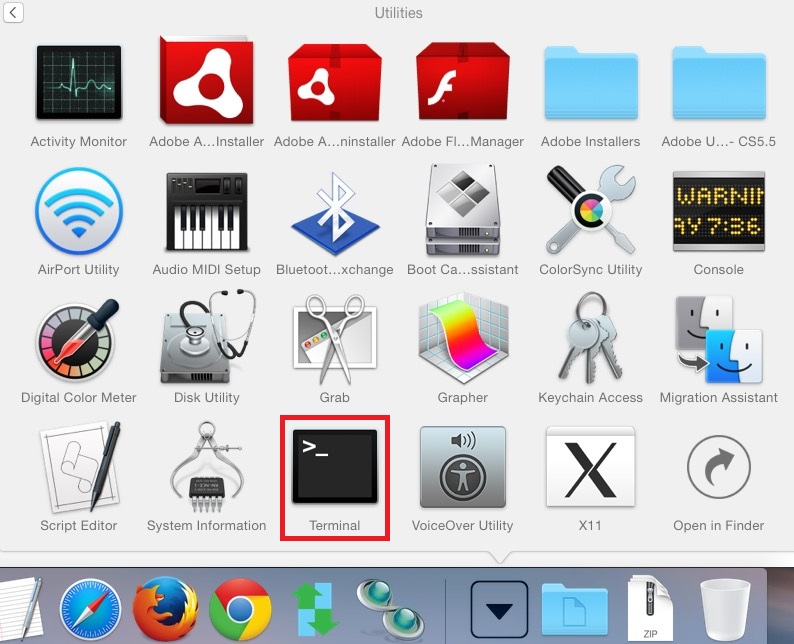794x644 pixels.
Task: Open ColorSync Utility icon
Action: (x=590, y=210)
